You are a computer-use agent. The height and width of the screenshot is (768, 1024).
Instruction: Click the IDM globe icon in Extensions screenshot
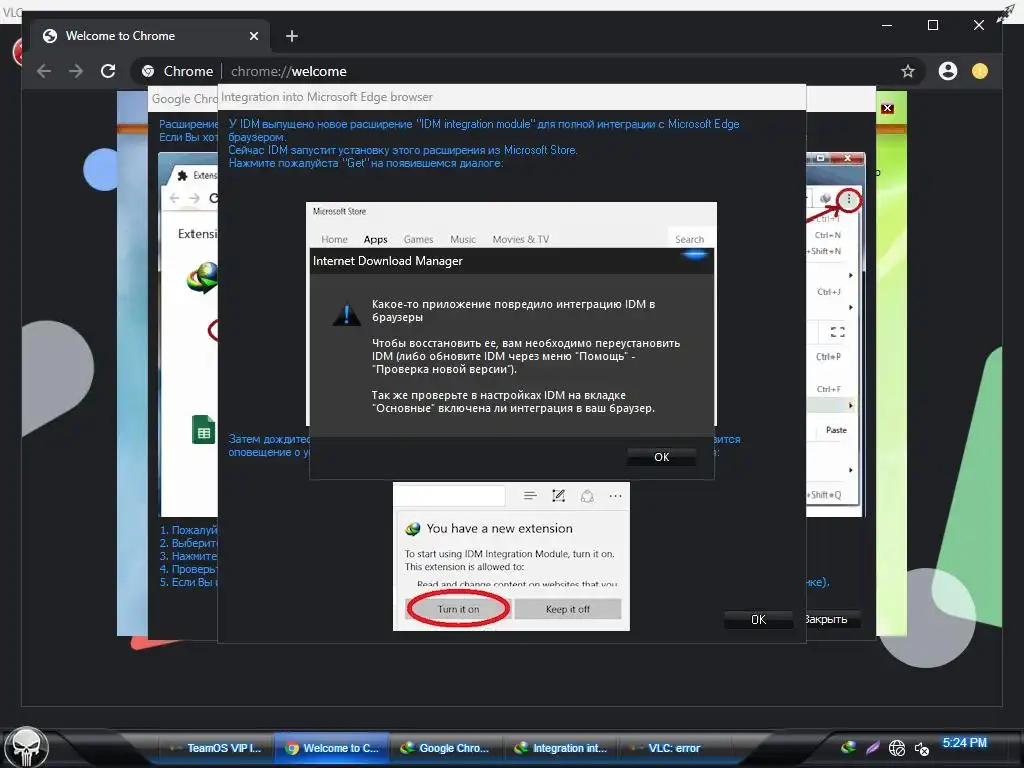(x=202, y=278)
